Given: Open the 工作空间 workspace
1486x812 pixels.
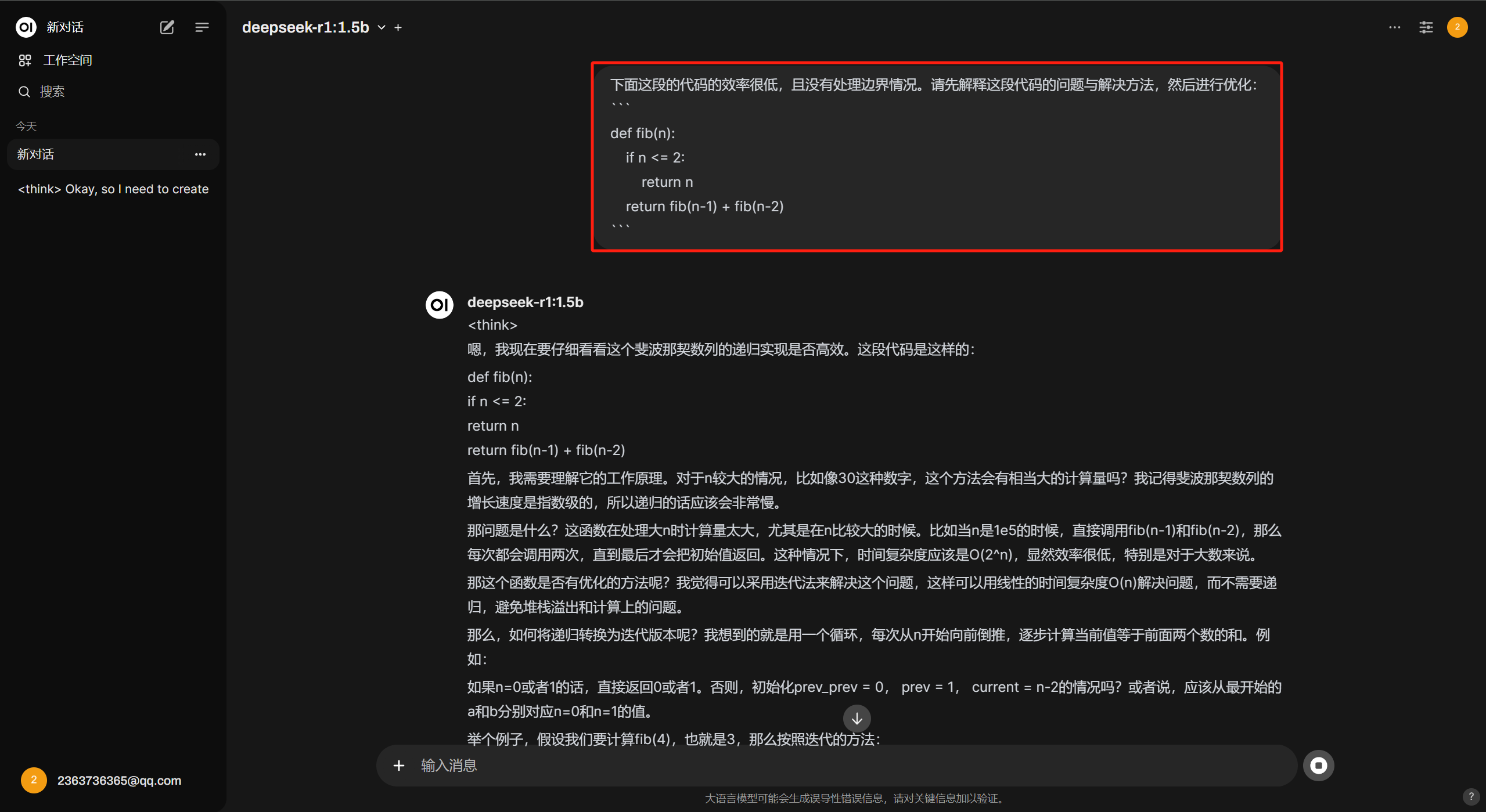Looking at the screenshot, I should tap(56, 60).
